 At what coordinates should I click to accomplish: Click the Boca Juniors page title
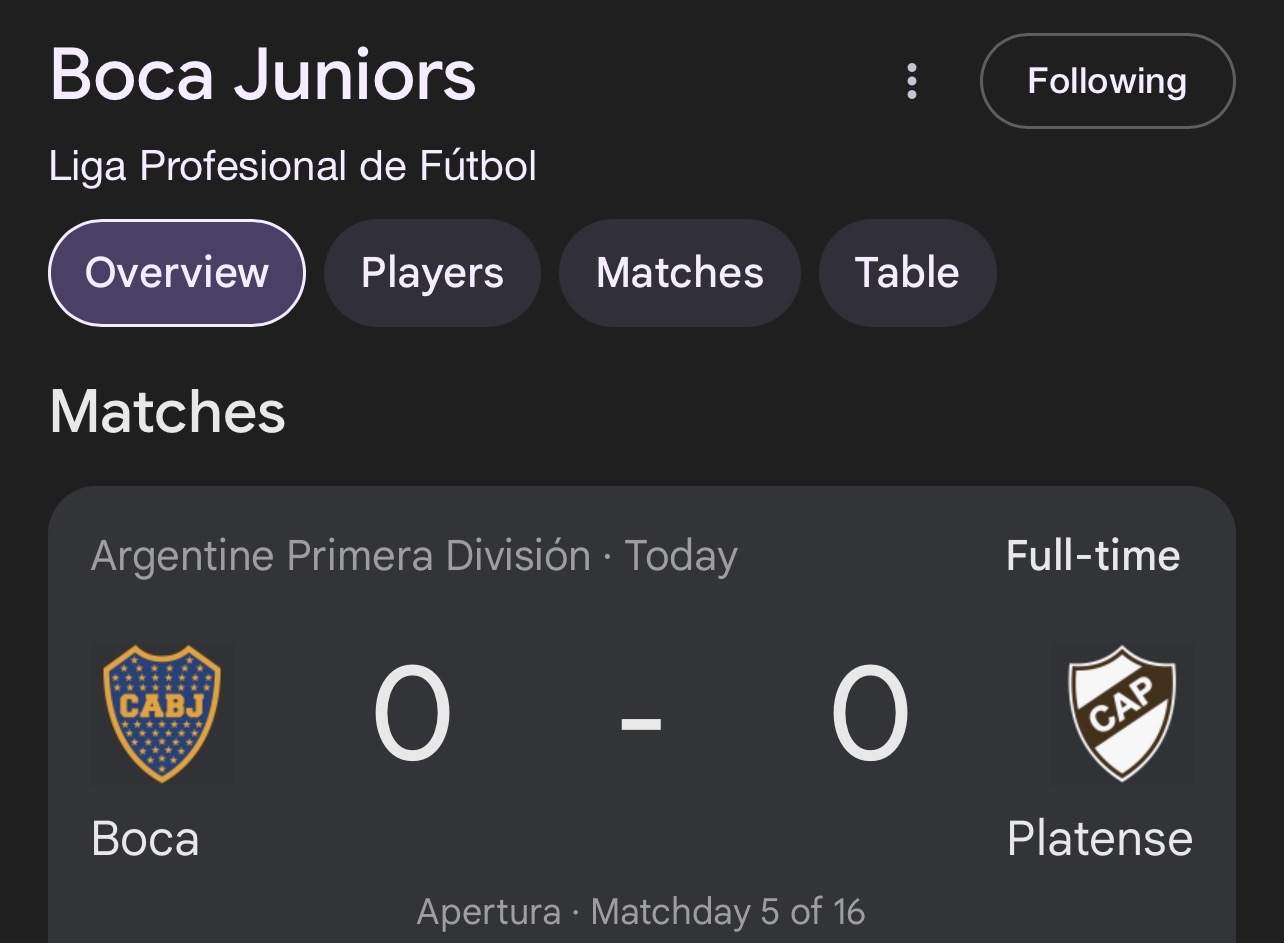tap(263, 75)
